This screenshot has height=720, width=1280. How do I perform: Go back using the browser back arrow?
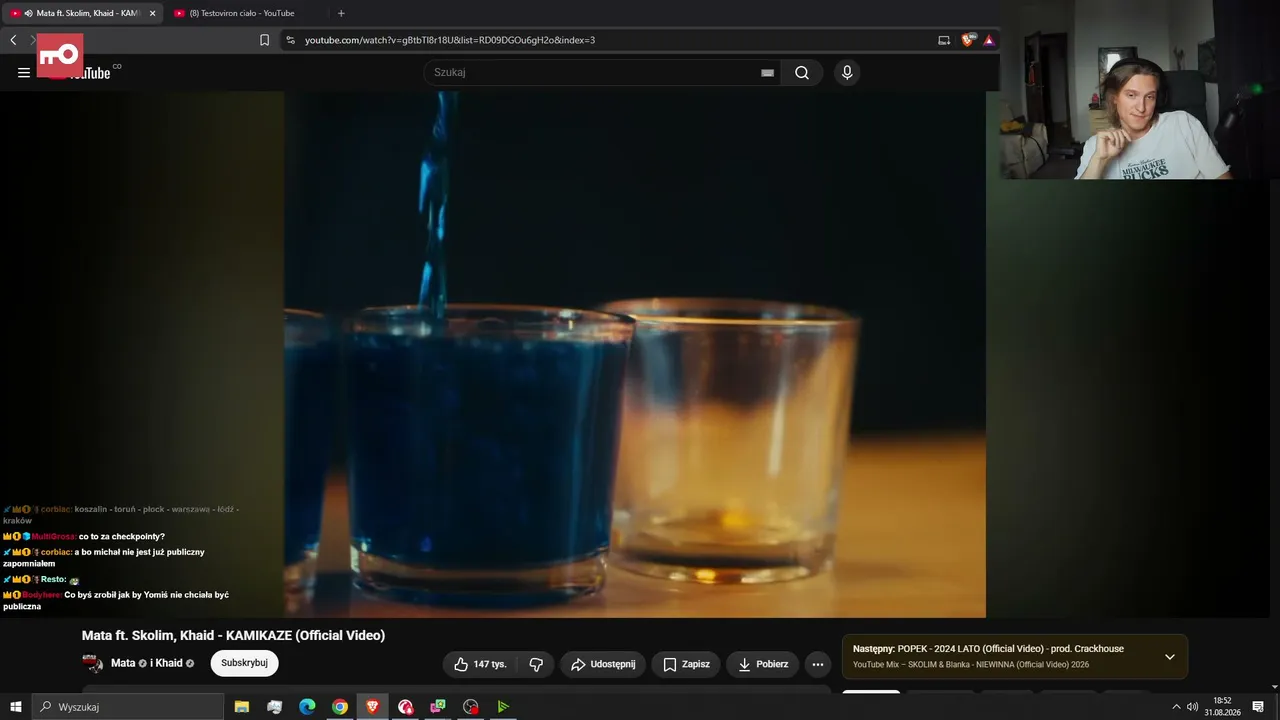click(x=13, y=40)
